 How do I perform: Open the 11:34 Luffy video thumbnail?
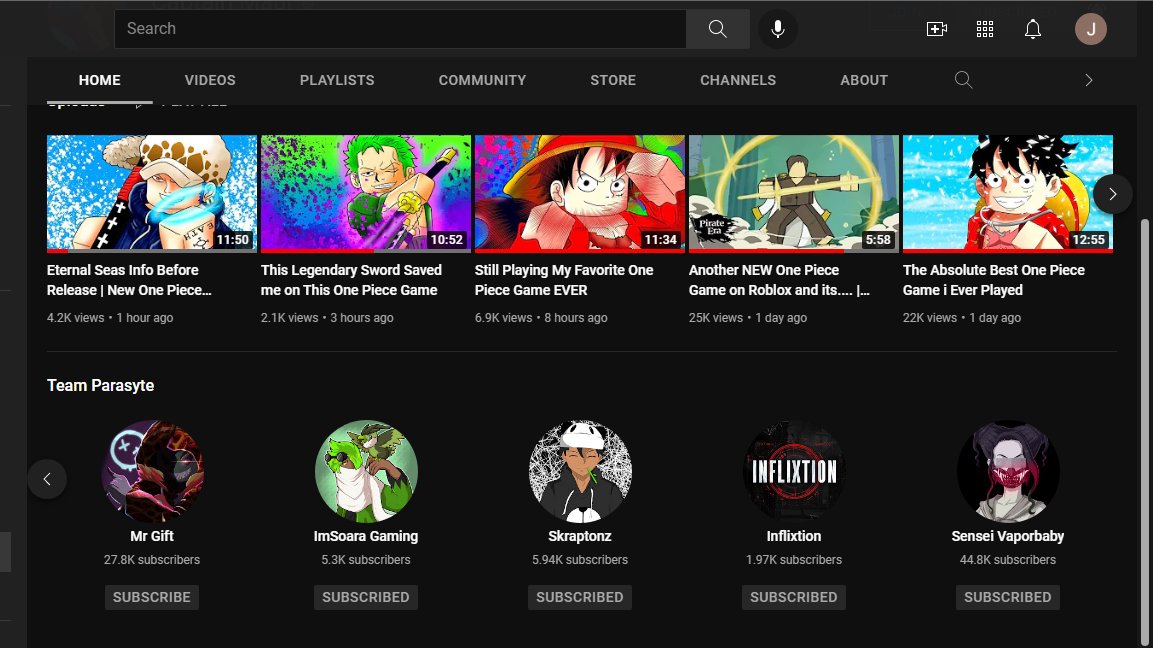coord(579,193)
